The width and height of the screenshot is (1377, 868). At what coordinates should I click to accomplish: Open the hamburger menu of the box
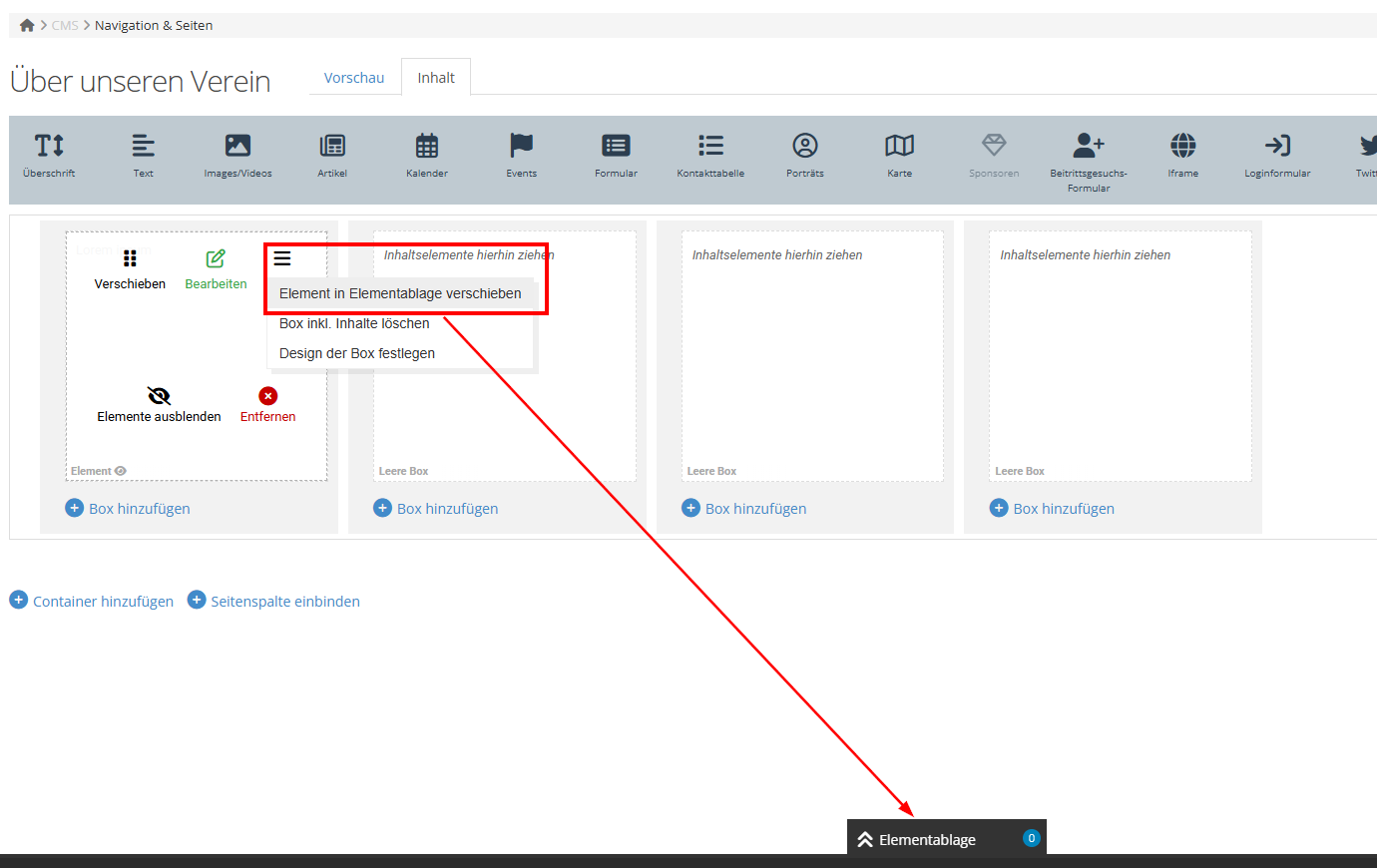pyautogui.click(x=282, y=258)
